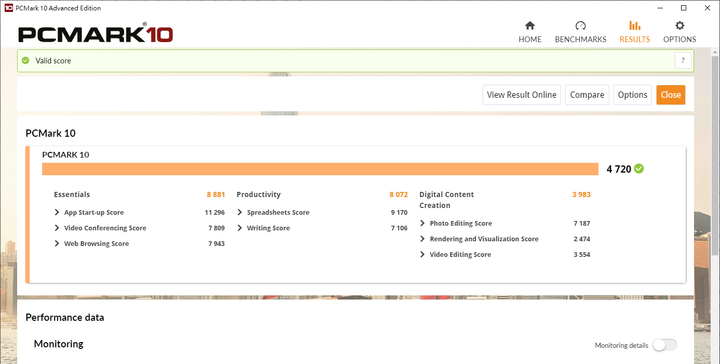Open the Home tab icon

coord(530,26)
